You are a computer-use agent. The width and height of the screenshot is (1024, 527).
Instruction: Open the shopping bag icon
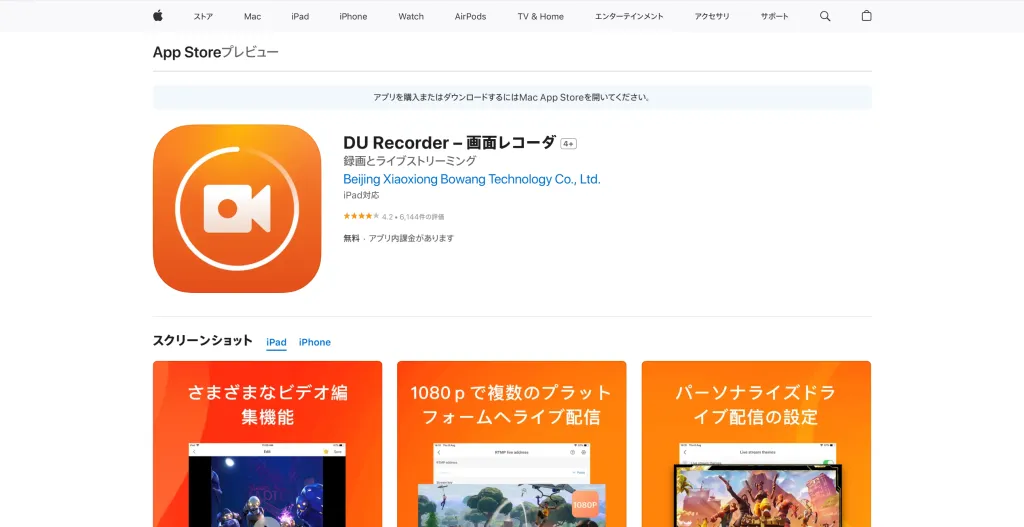[866, 16]
